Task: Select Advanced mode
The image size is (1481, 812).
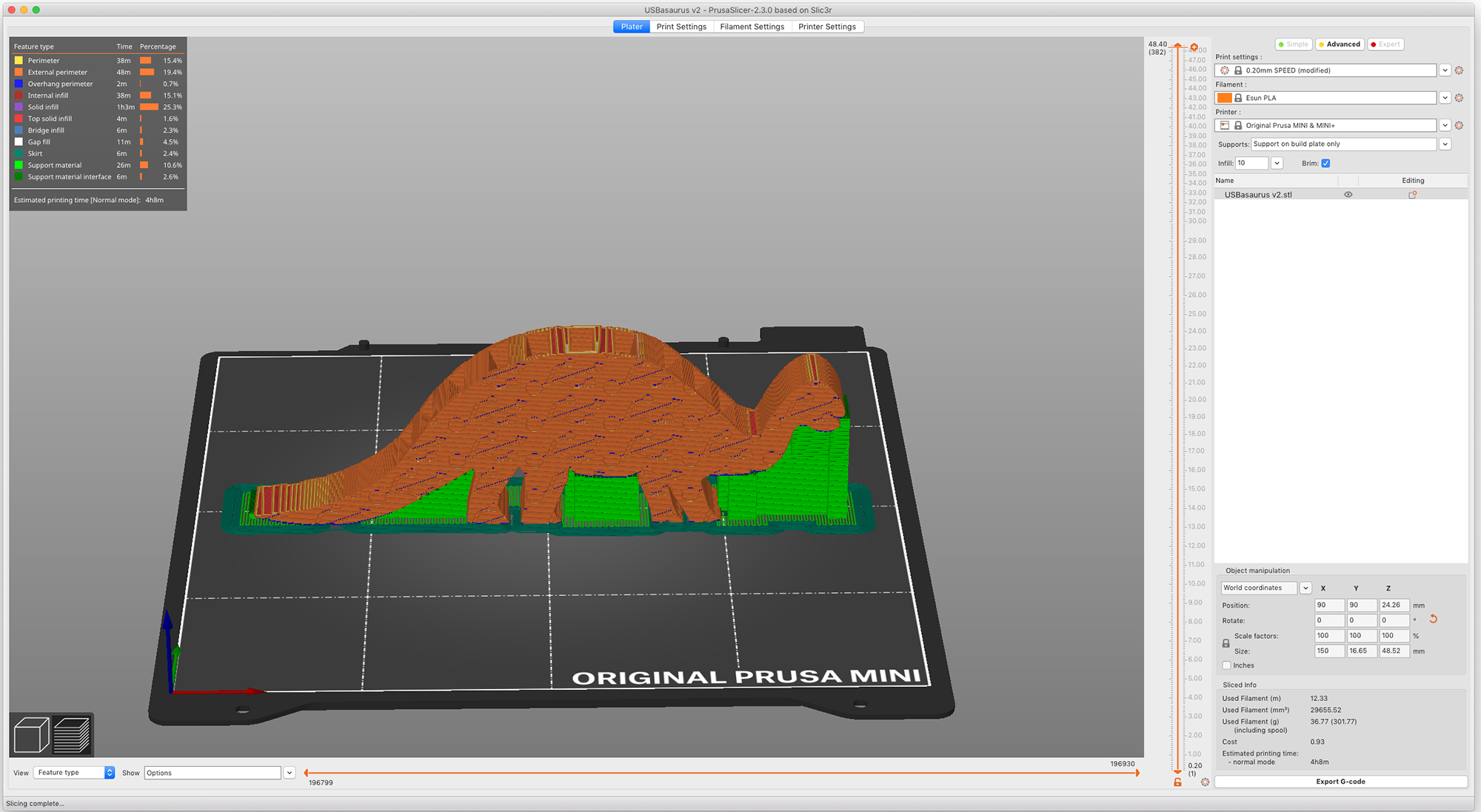Action: pyautogui.click(x=1340, y=44)
